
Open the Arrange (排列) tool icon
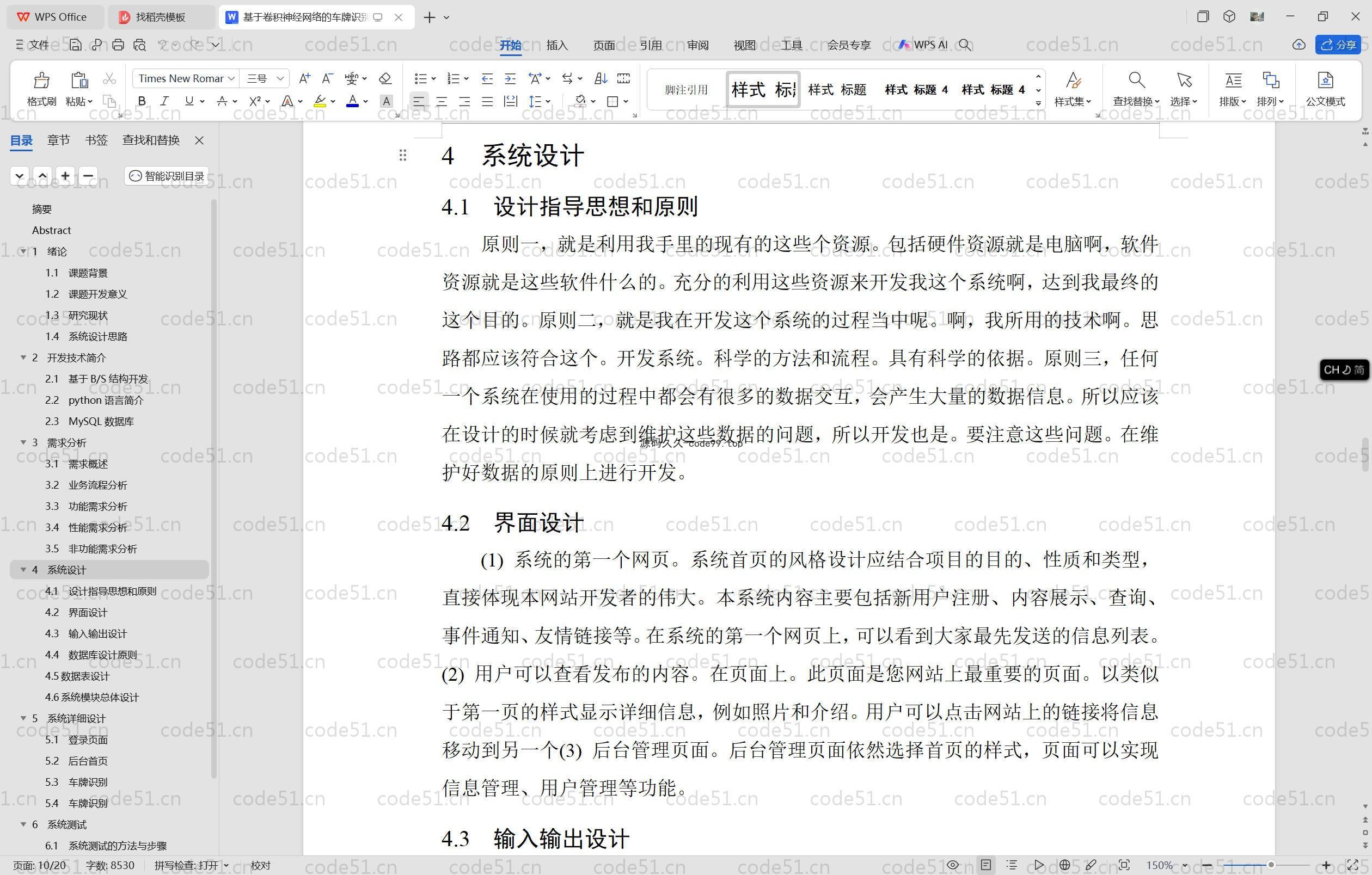click(1271, 81)
